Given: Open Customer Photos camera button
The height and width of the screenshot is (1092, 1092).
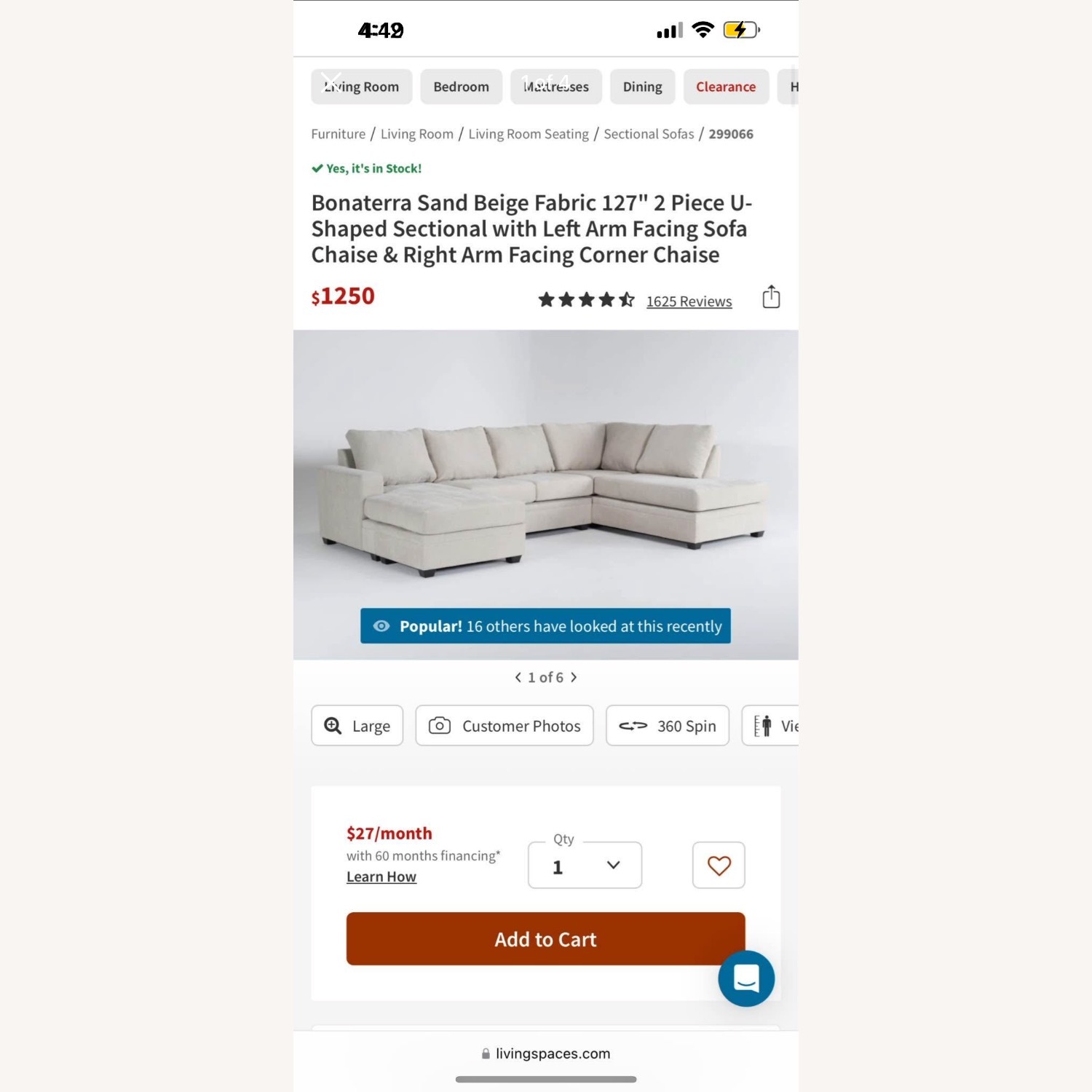Looking at the screenshot, I should click(505, 726).
